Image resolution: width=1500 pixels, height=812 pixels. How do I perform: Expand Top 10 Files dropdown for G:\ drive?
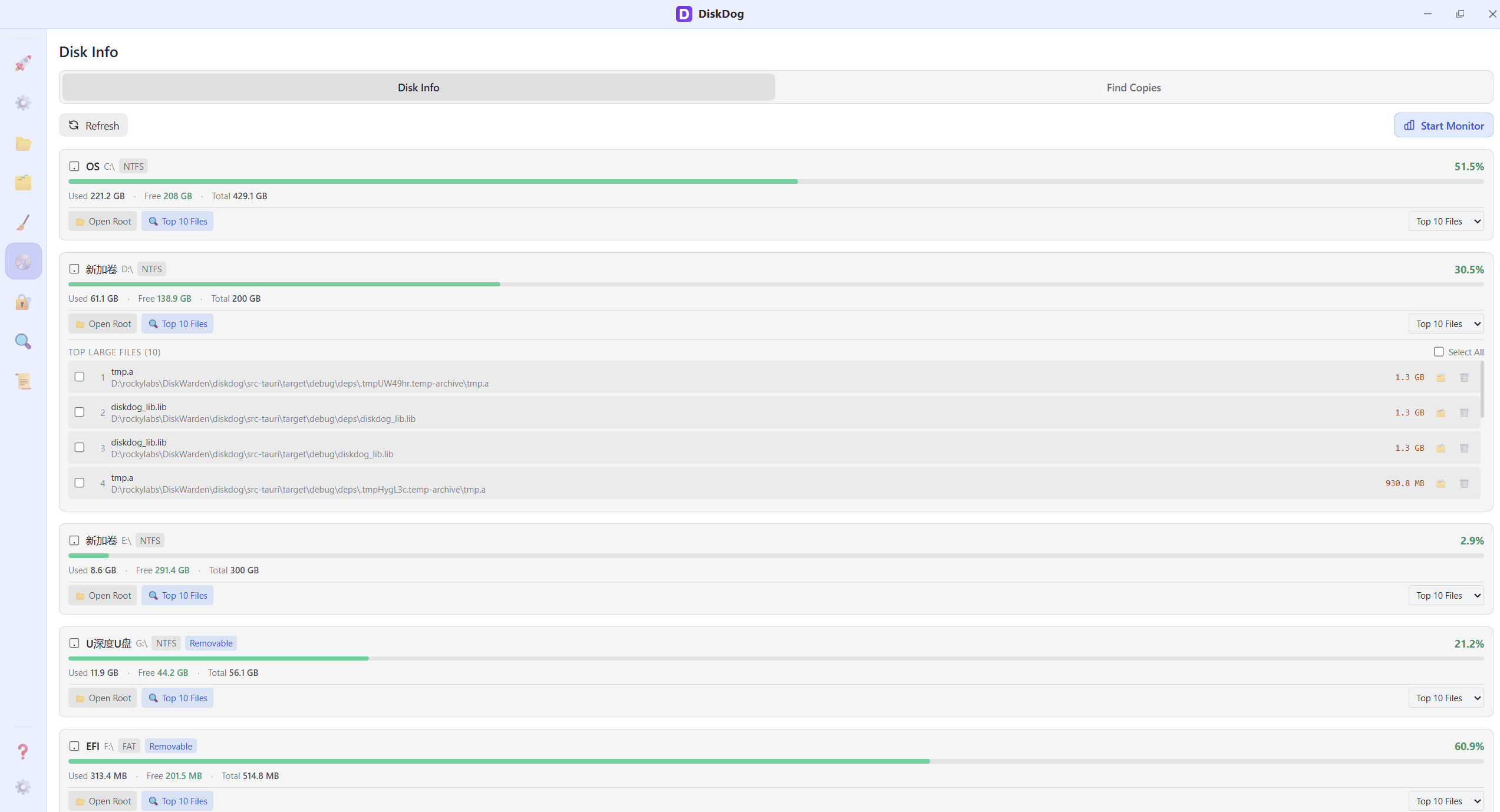tap(1446, 698)
